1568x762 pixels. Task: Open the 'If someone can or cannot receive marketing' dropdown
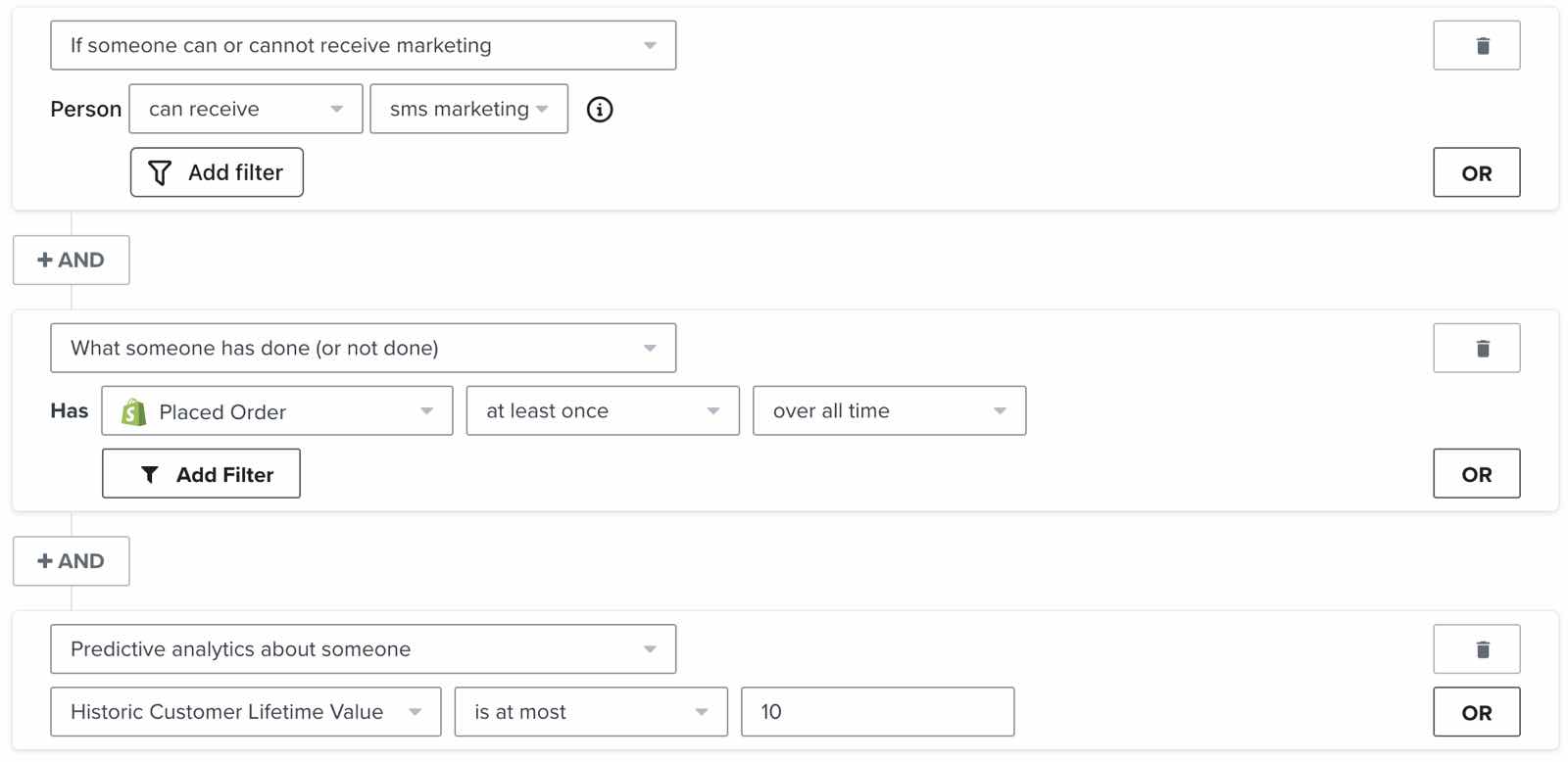[x=363, y=46]
